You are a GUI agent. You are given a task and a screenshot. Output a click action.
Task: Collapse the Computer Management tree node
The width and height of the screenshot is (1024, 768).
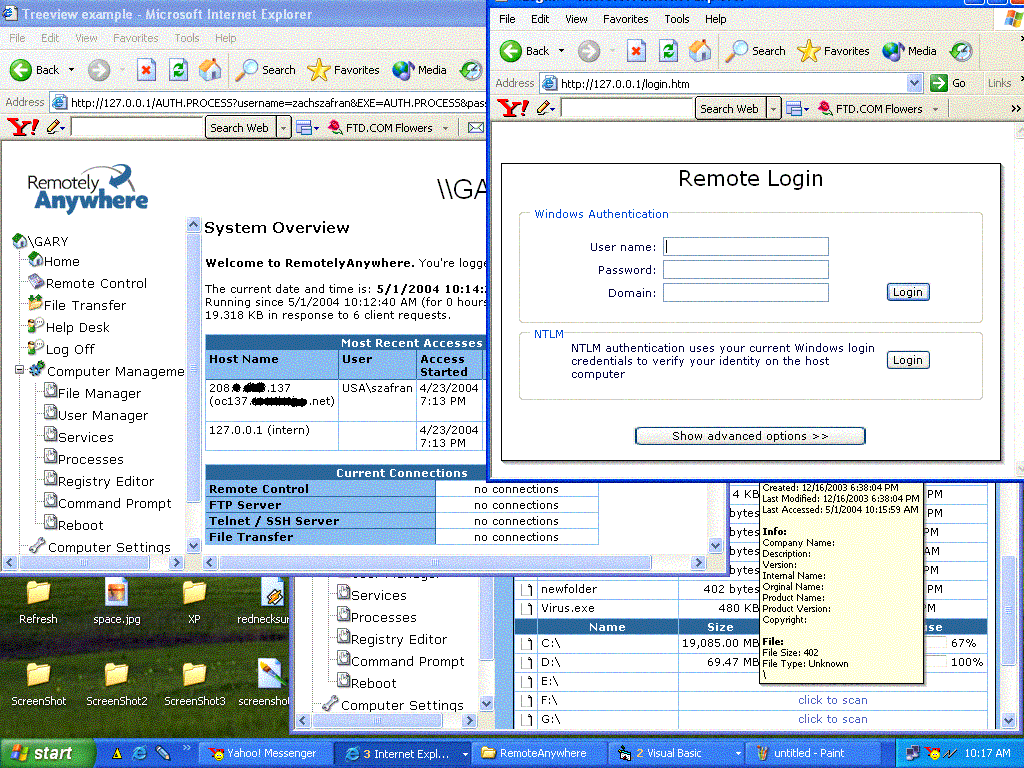point(19,370)
